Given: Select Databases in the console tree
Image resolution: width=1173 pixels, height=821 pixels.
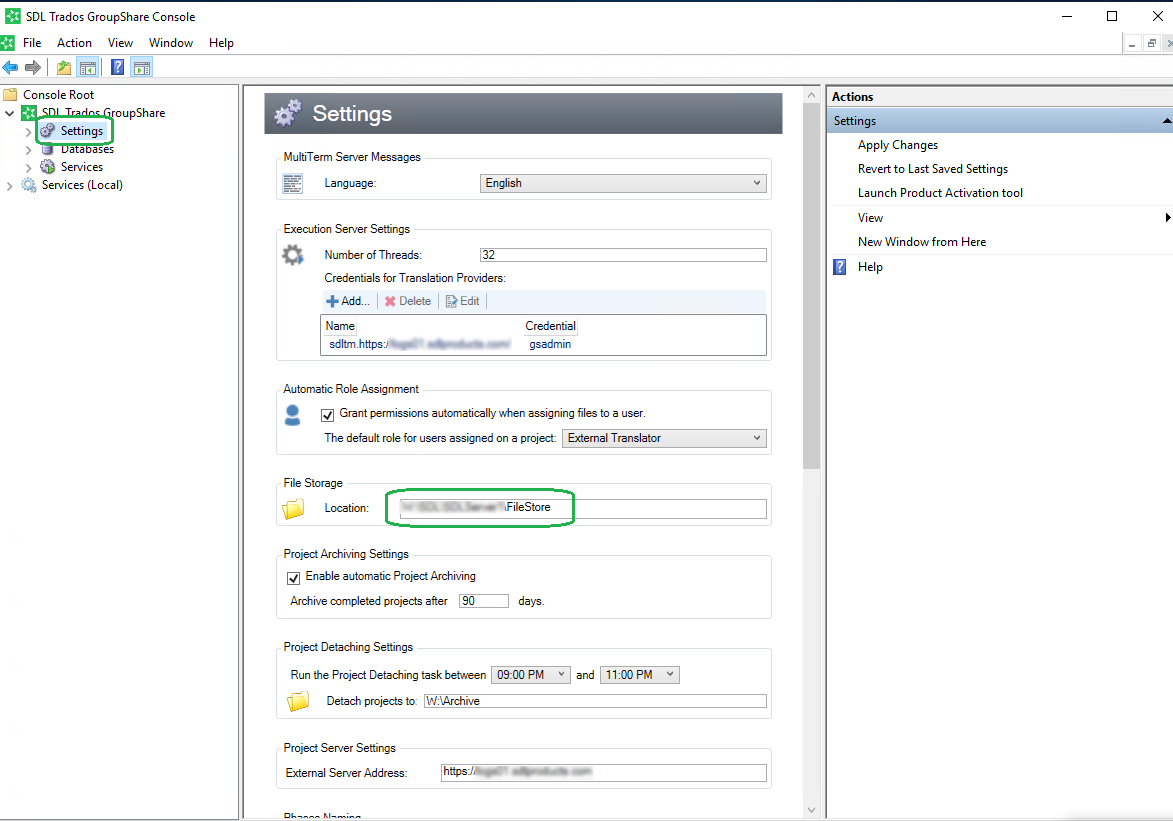Looking at the screenshot, I should (88, 149).
